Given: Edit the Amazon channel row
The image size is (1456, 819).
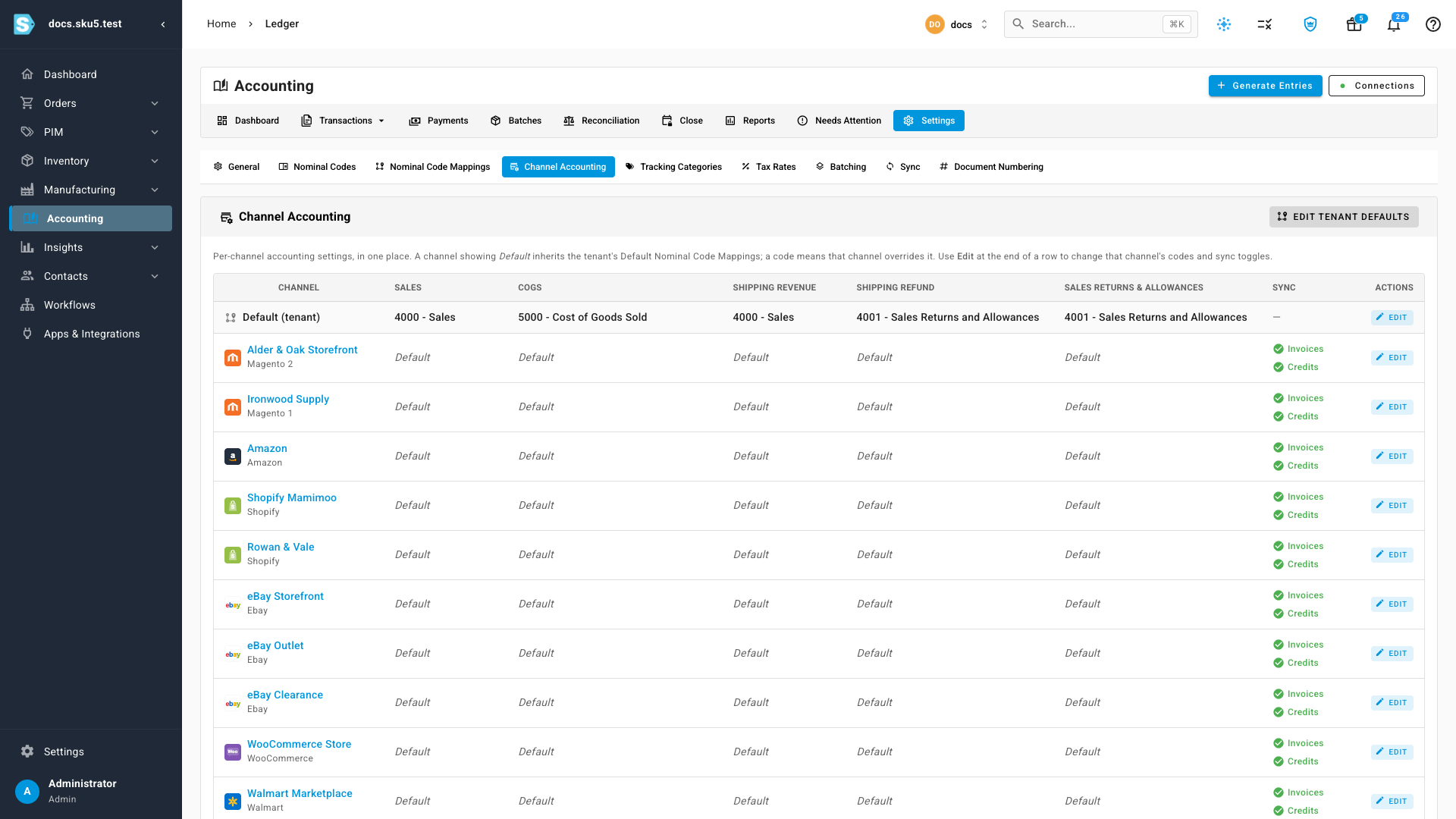Looking at the screenshot, I should [1392, 457].
